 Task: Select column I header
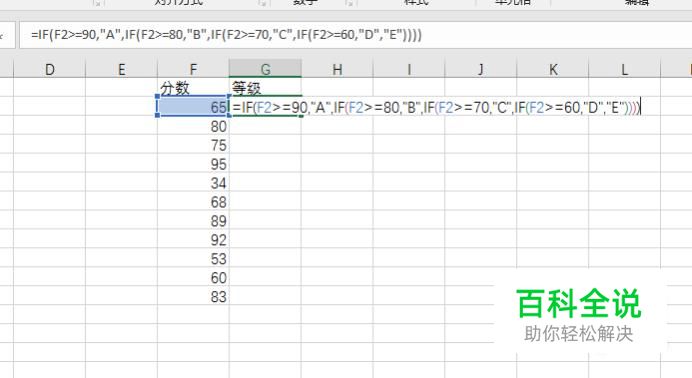coord(409,69)
